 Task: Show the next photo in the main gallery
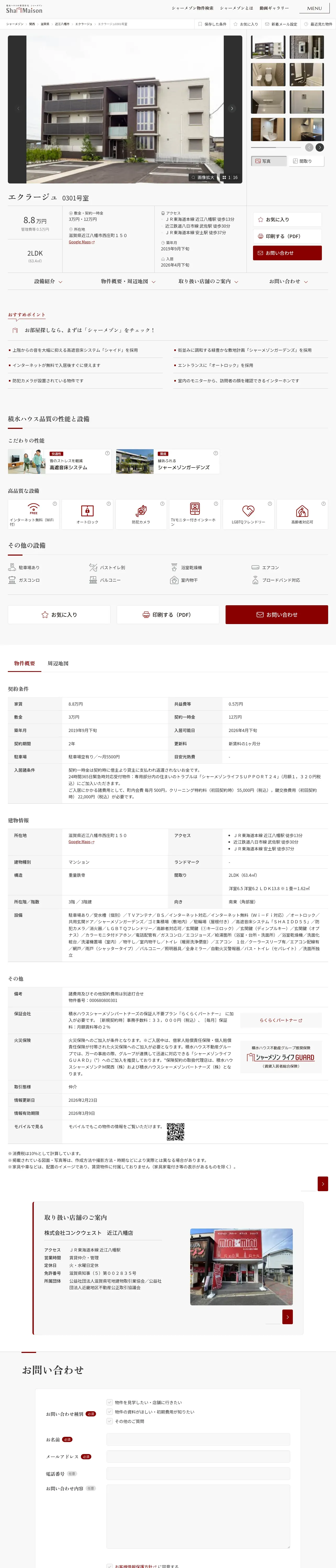coord(232,108)
